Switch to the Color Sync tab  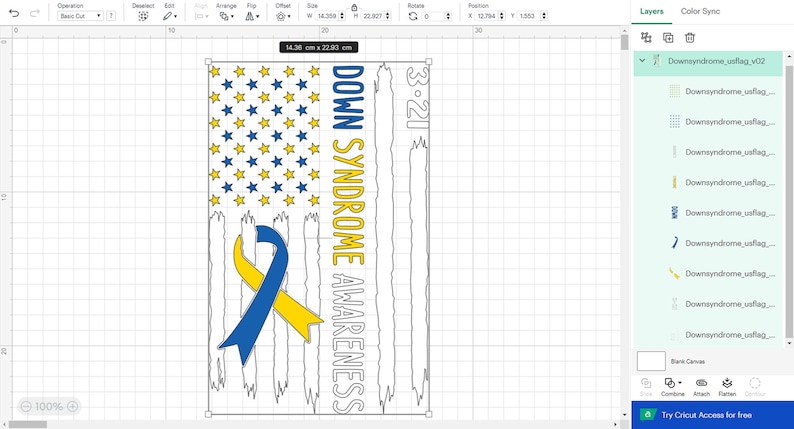pyautogui.click(x=700, y=11)
